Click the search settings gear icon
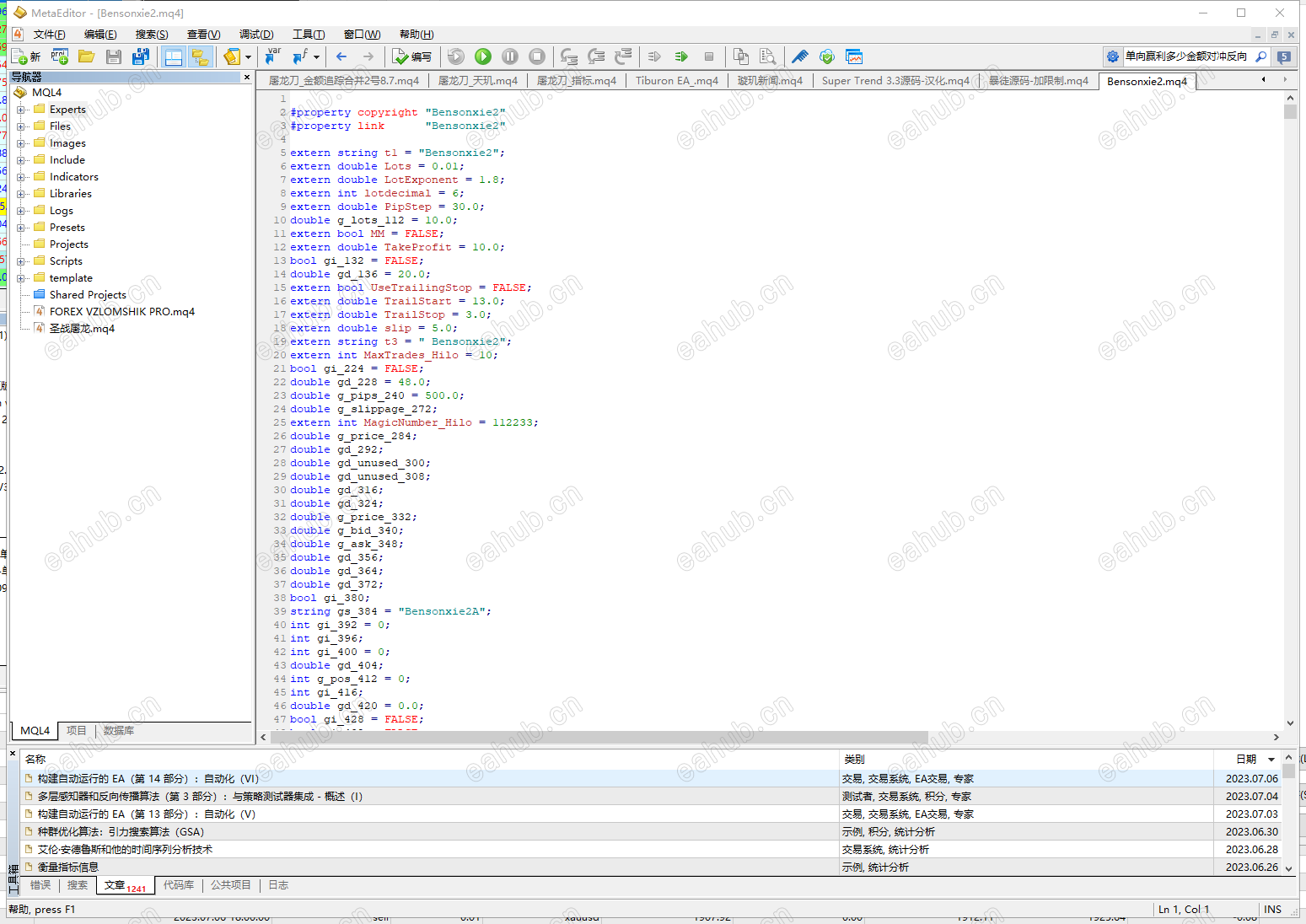The image size is (1306, 924). 1113,56
